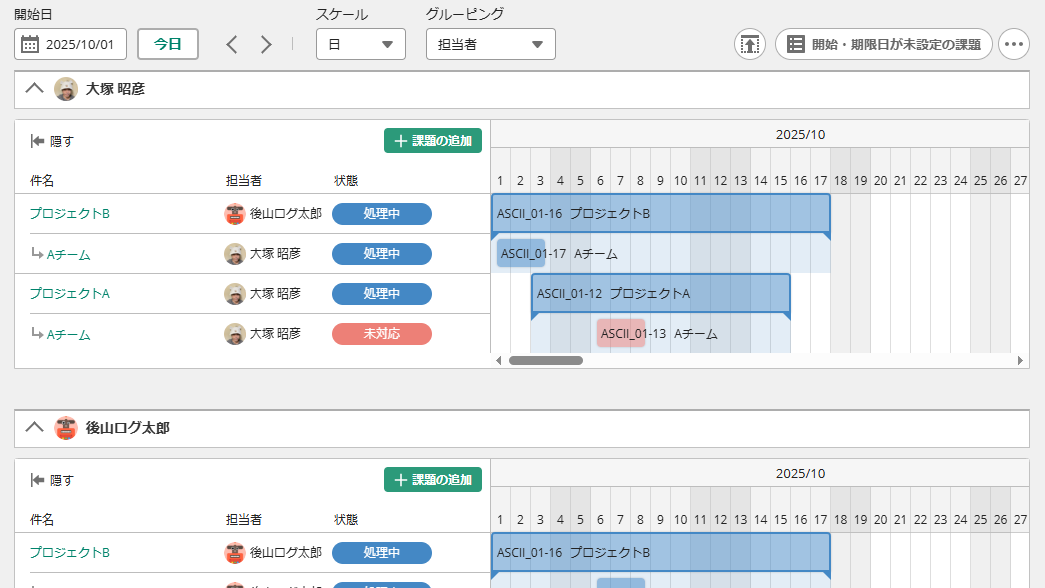Click the horizontal scrollbar thumb of the Gantt chart
Image resolution: width=1045 pixels, height=588 pixels.
click(546, 360)
